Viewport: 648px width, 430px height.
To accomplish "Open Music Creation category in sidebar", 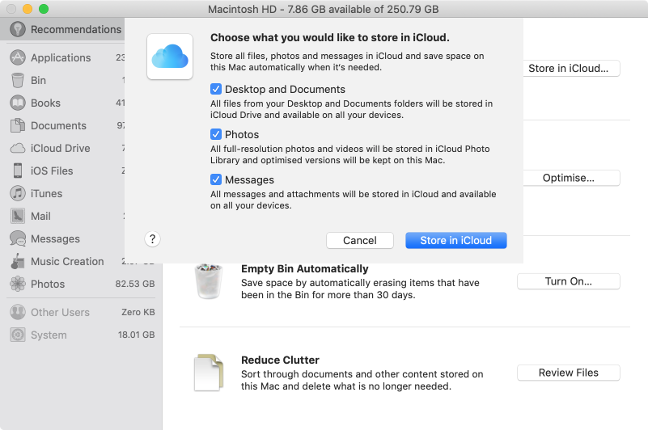I will (67, 261).
